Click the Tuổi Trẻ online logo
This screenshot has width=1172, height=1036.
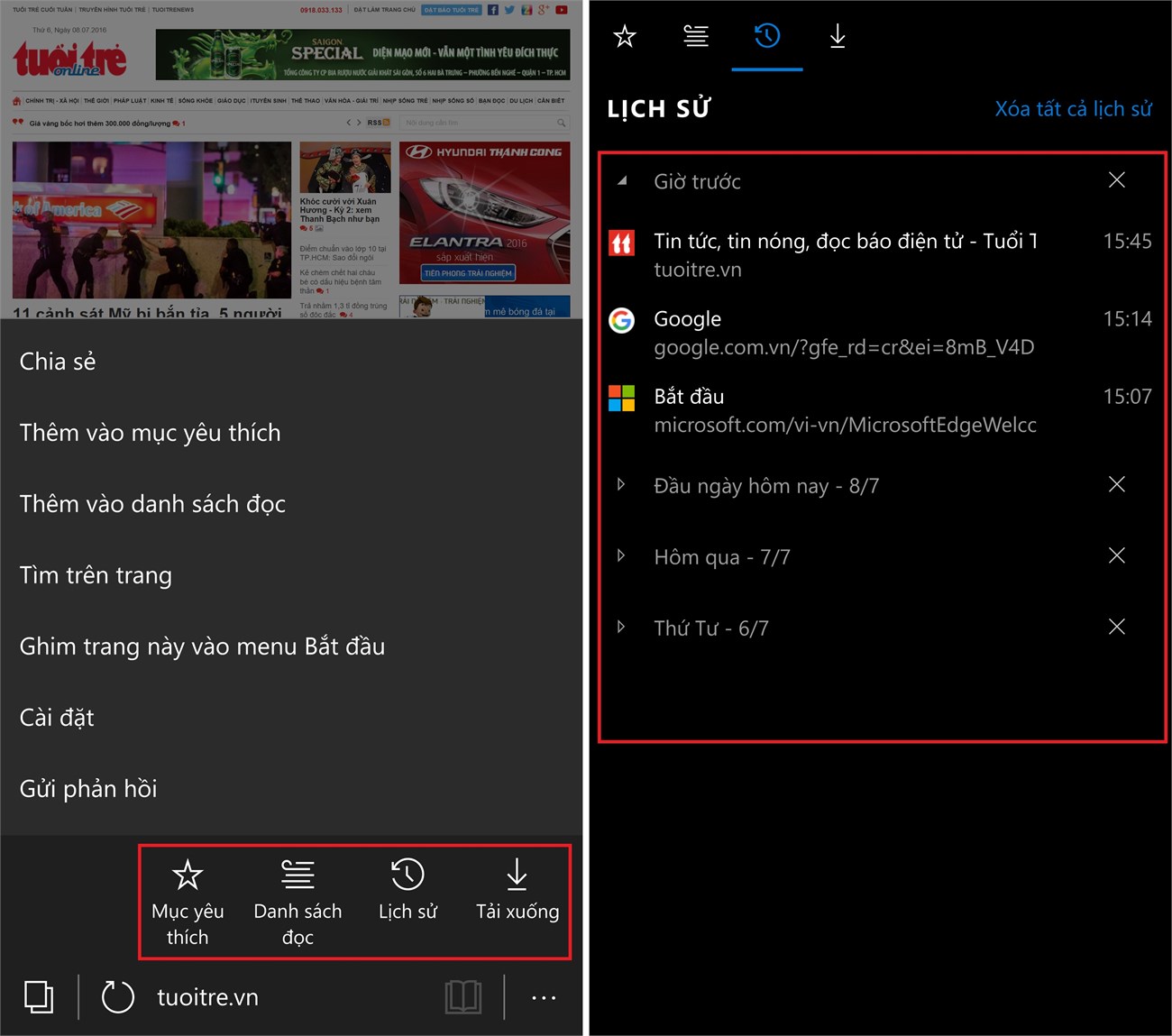69,59
